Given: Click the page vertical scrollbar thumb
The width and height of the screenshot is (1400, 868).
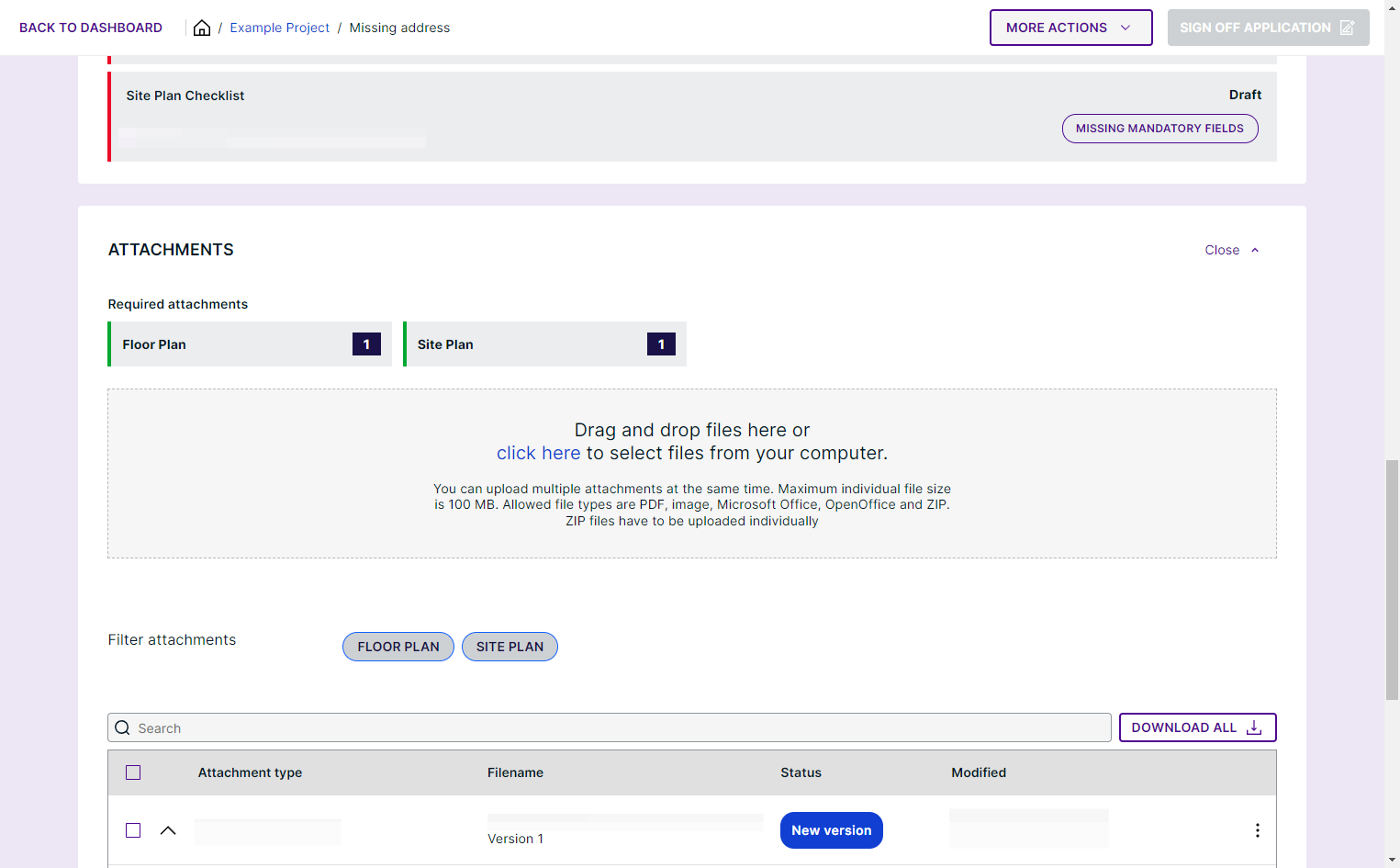Looking at the screenshot, I should click(x=1392, y=581).
